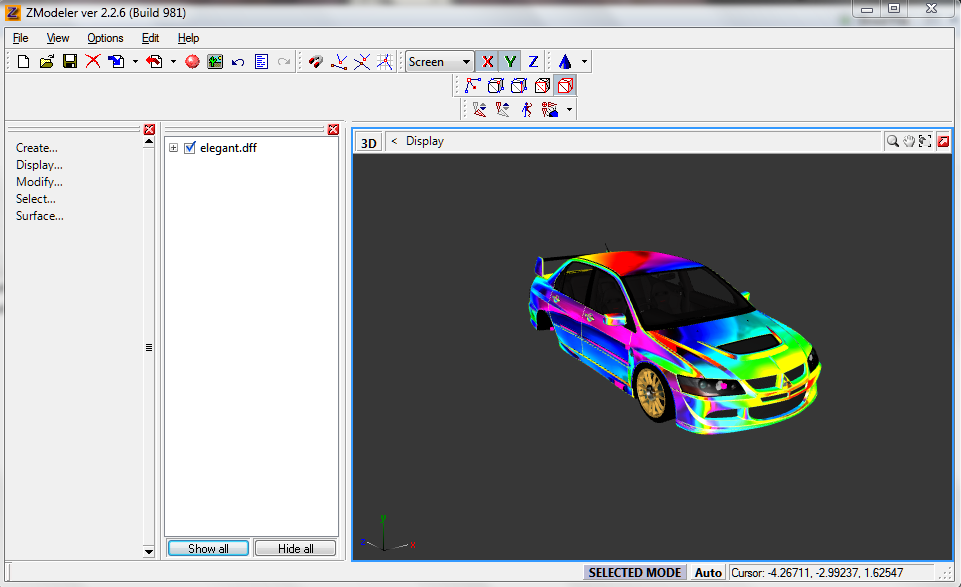Toggle SELECTED MODE in the status bar
Image resolution: width=961 pixels, height=587 pixels.
(635, 572)
